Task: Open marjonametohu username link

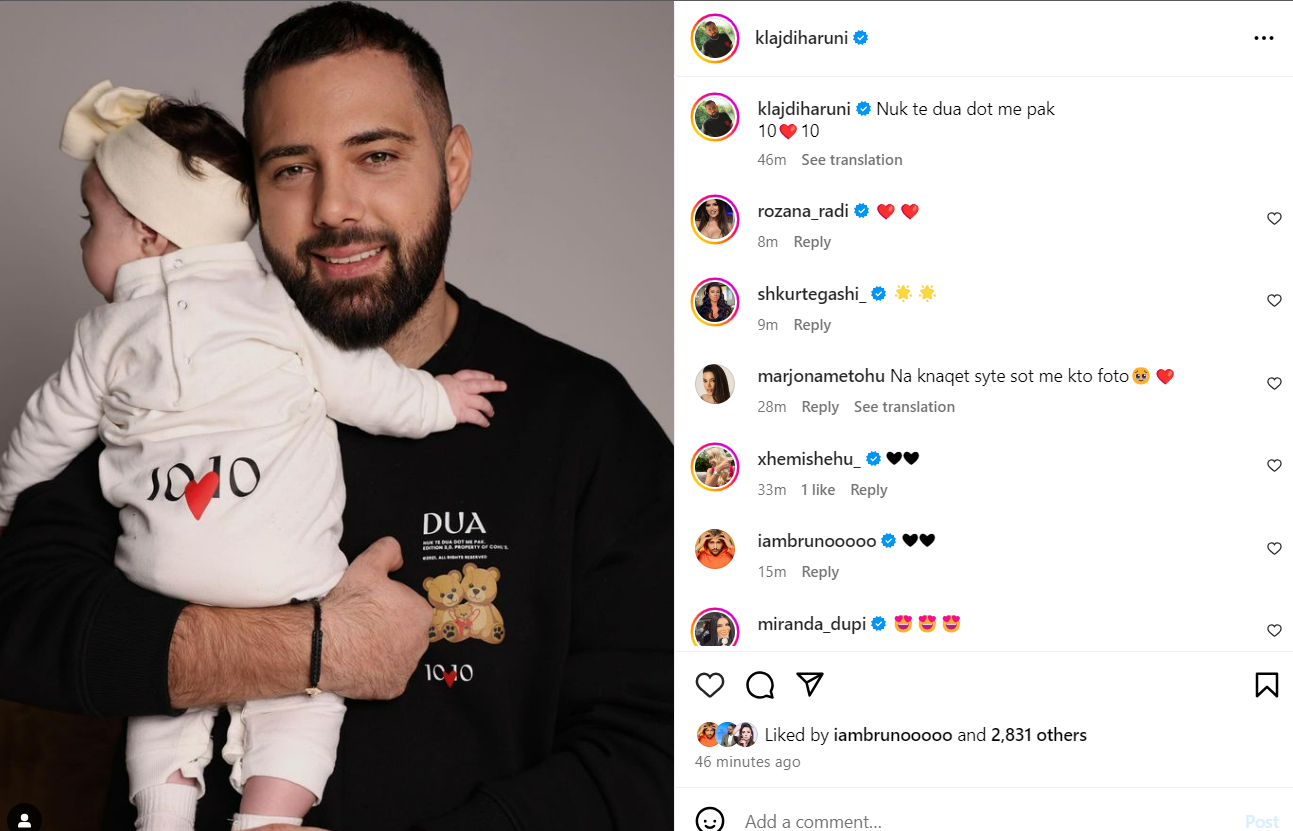Action: (821, 376)
